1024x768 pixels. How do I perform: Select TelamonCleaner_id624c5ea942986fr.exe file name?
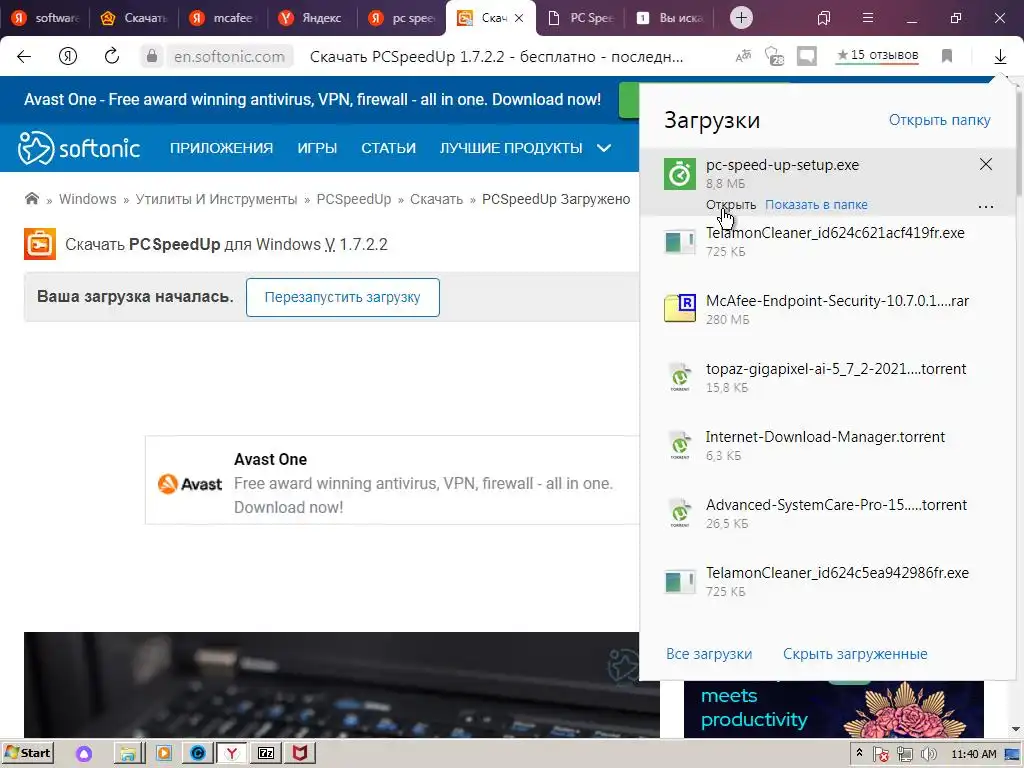[x=837, y=573]
